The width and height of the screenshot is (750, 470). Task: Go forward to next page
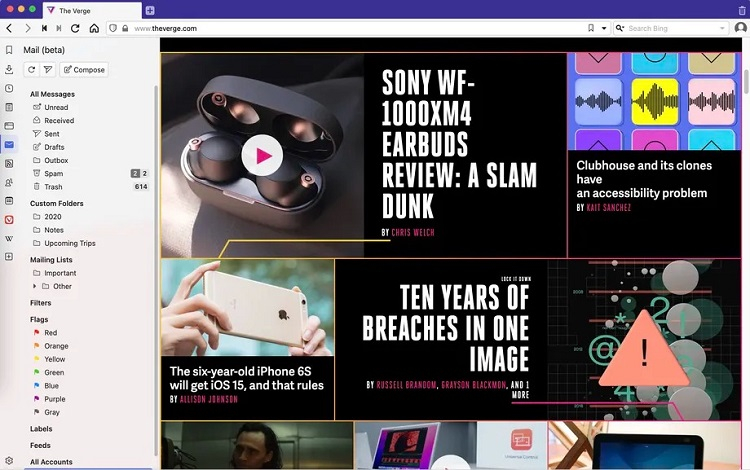[x=27, y=28]
